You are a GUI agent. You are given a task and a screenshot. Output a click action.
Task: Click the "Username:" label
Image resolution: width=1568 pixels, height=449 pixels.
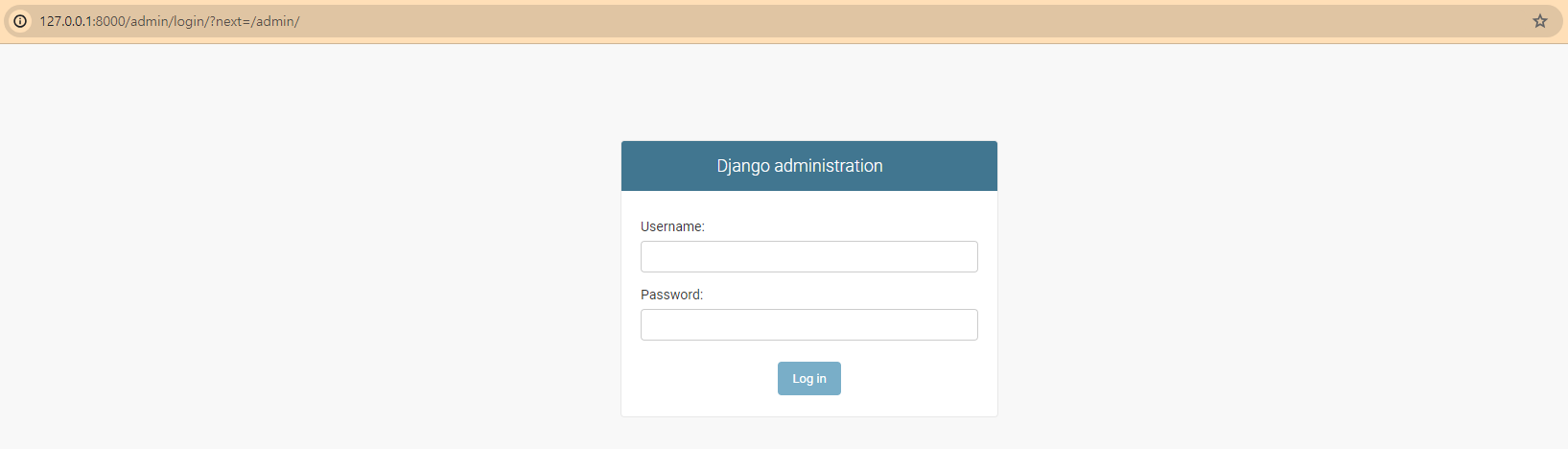(672, 226)
